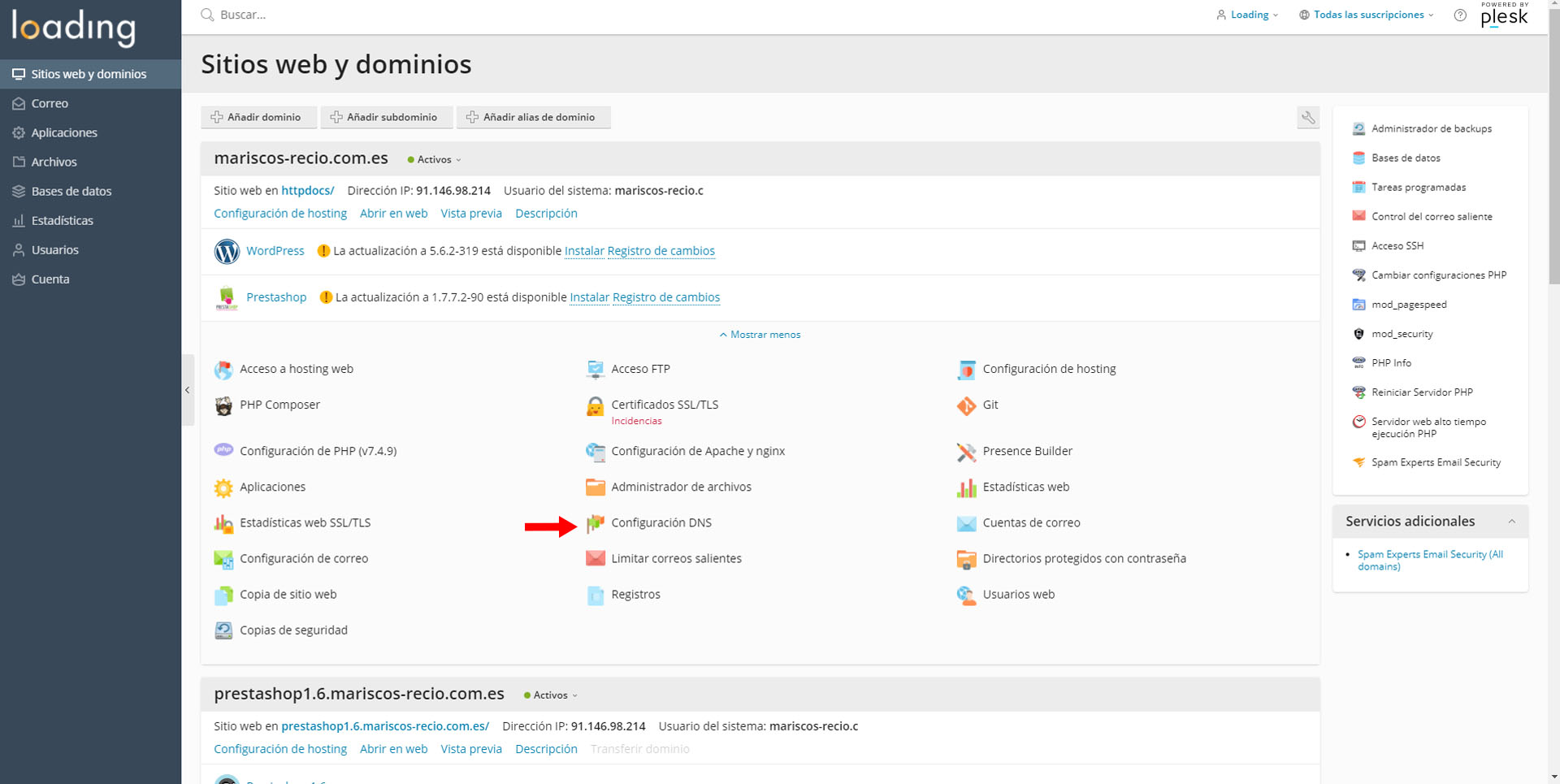This screenshot has width=1560, height=784.
Task: Open the Git icon
Action: click(966, 405)
